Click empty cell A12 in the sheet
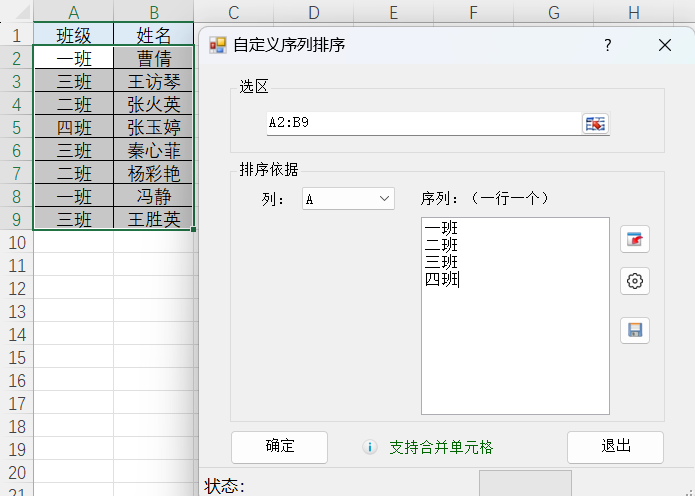695x496 pixels. [74, 289]
